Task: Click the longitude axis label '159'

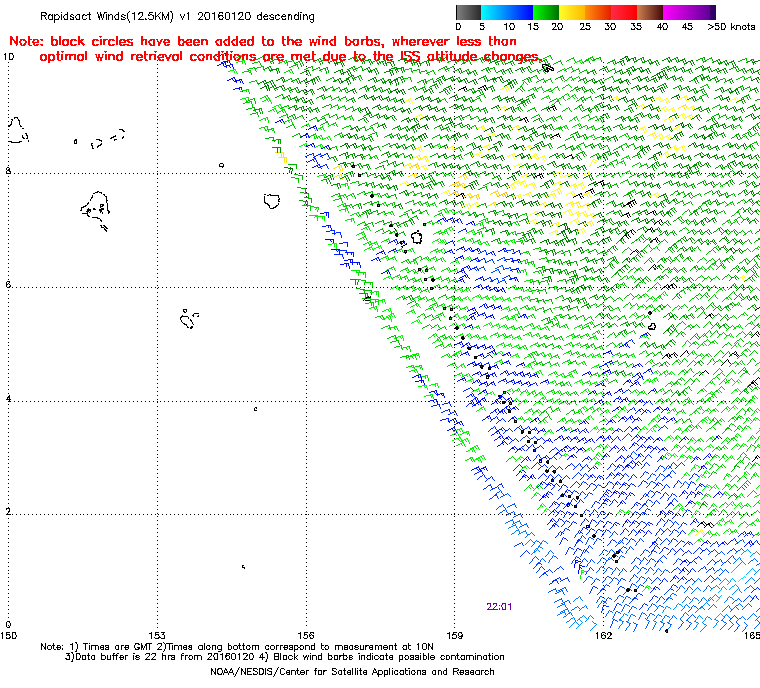Action: click(455, 635)
